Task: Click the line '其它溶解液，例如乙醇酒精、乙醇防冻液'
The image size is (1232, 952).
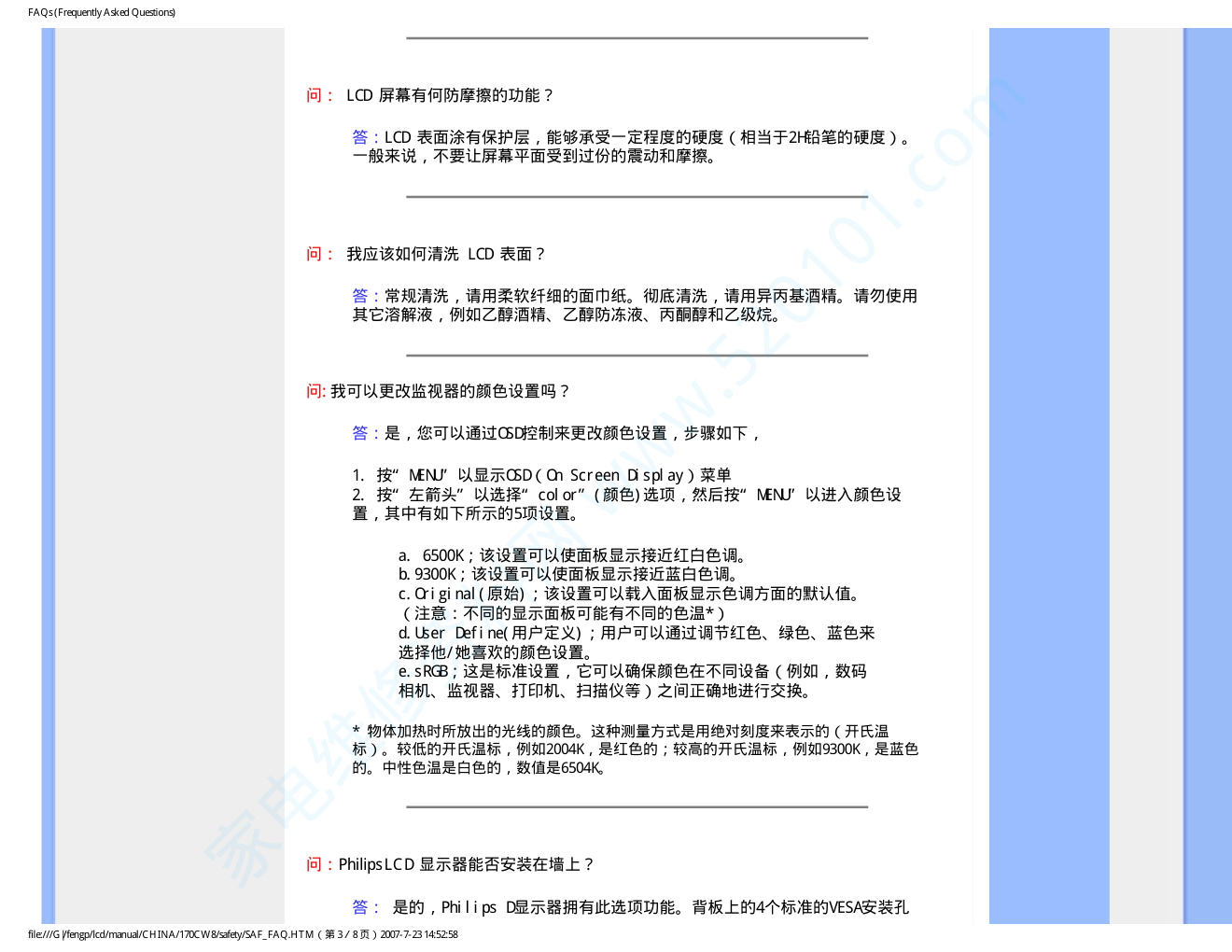Action: [568, 315]
